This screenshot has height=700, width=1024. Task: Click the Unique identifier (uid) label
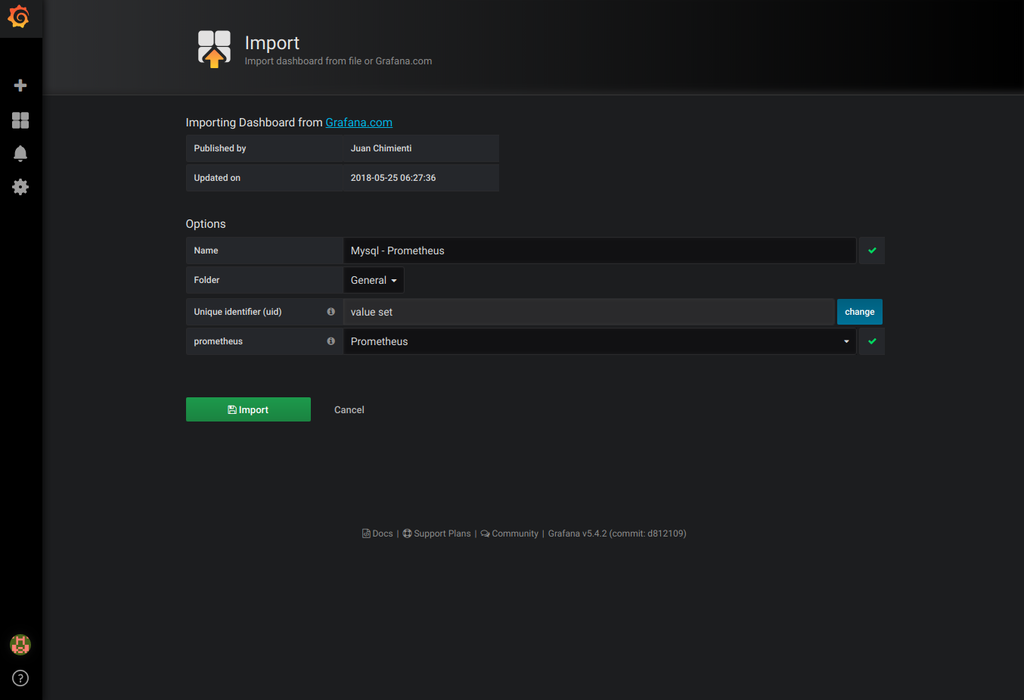[238, 312]
